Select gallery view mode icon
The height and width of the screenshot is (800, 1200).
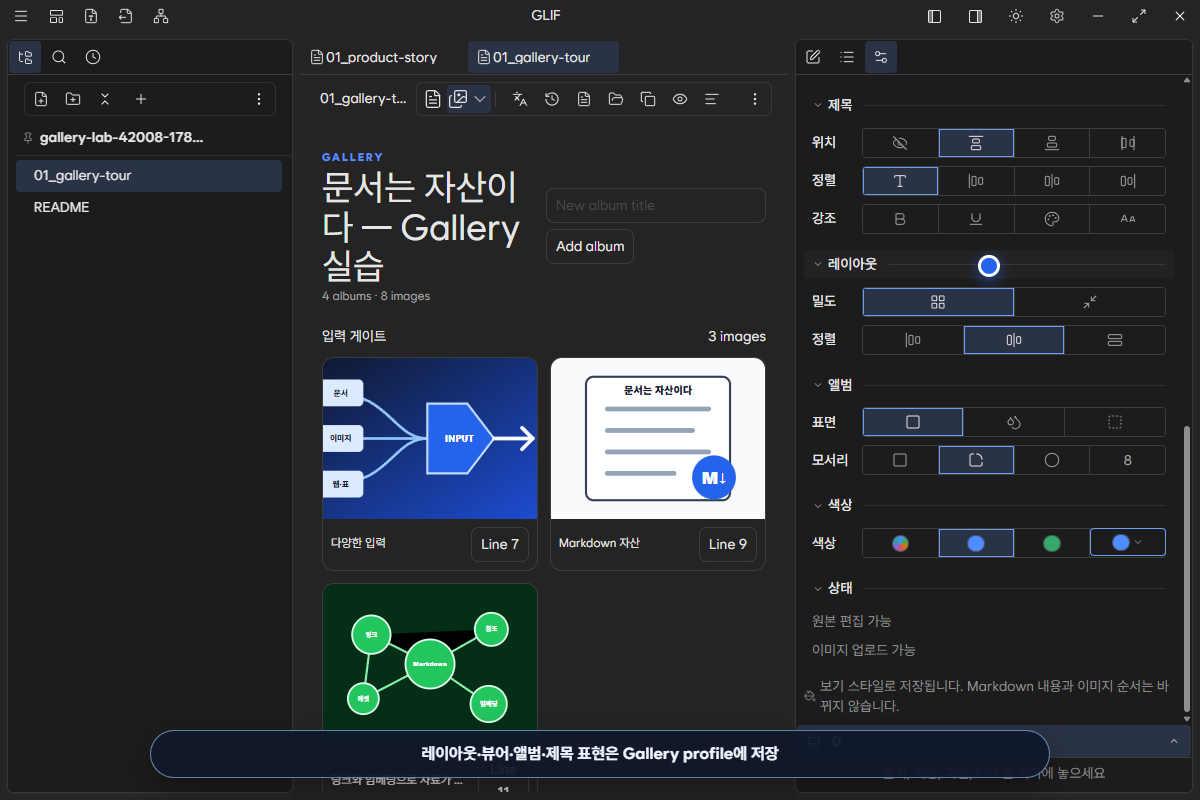click(x=459, y=99)
